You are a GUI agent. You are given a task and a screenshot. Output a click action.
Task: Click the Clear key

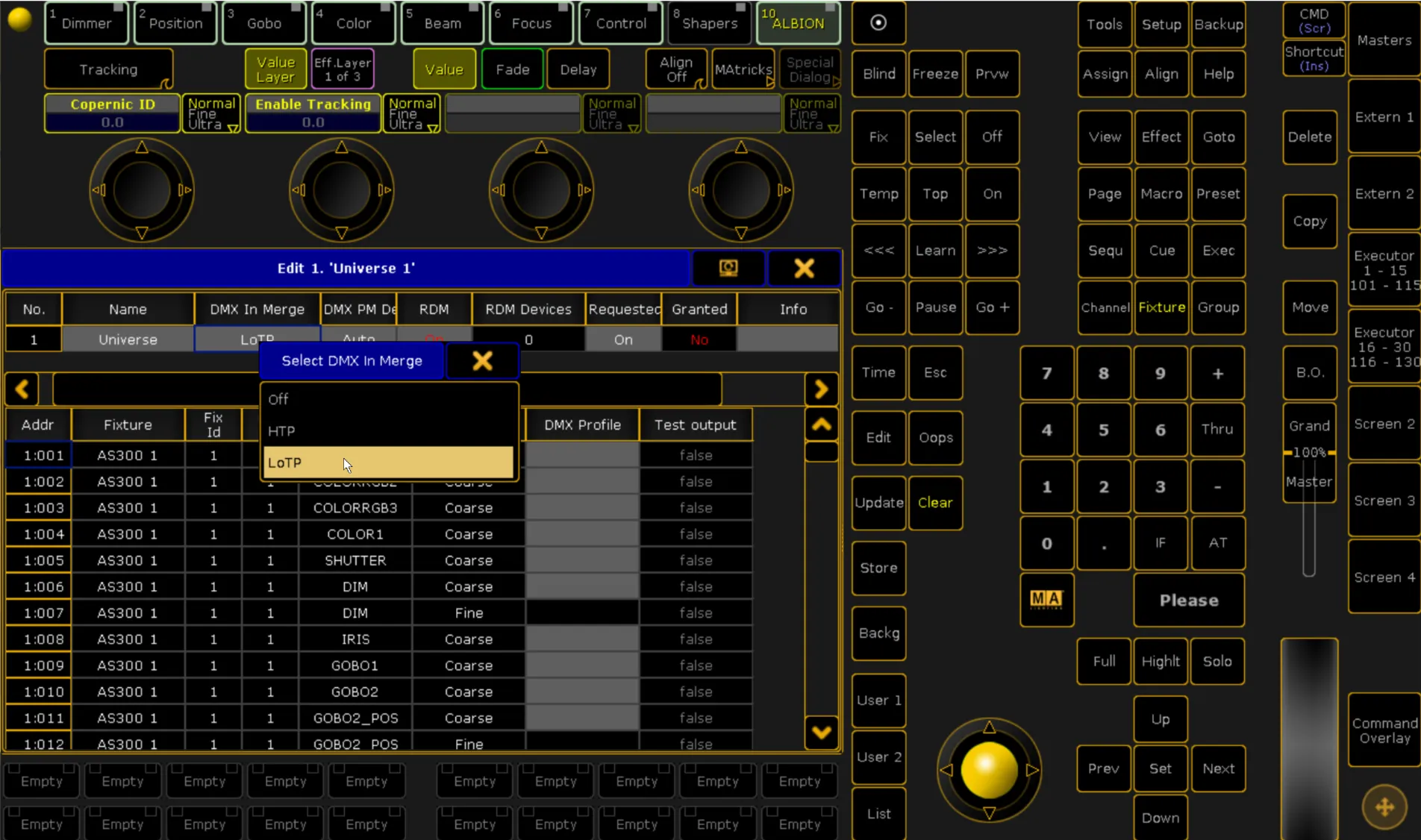pyautogui.click(x=935, y=503)
